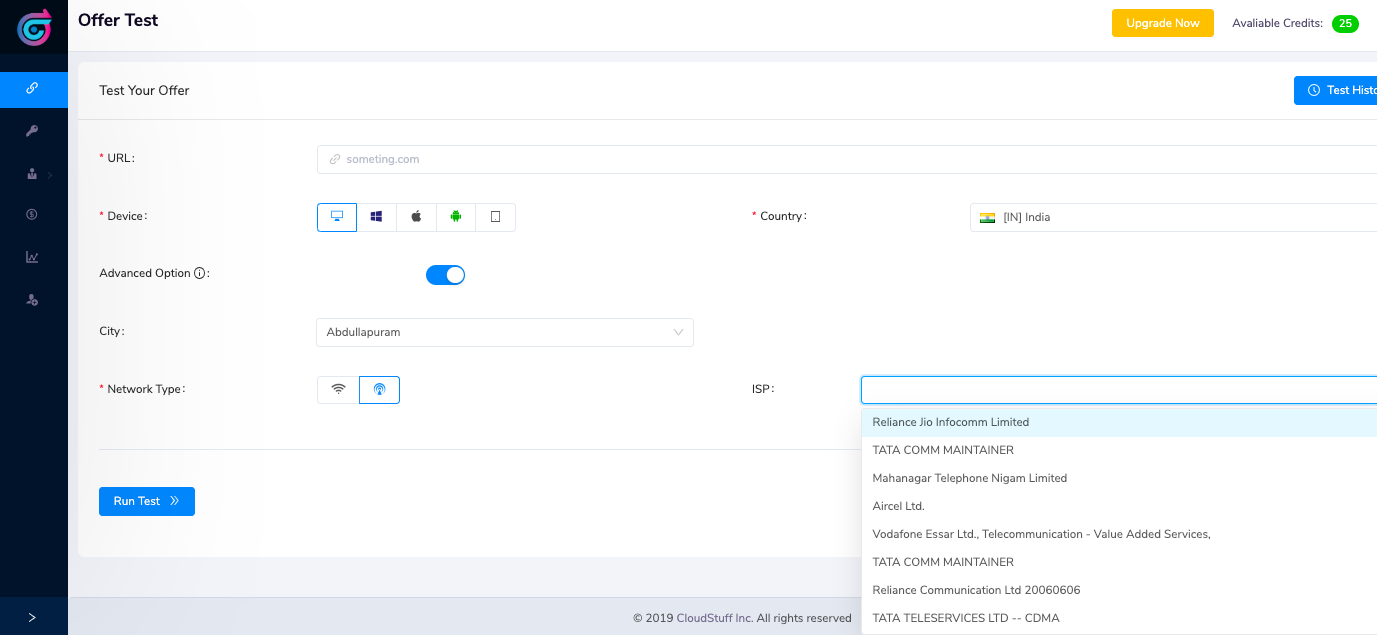Click the info icon next to Advanced Option
The image size is (1377, 635).
(199, 273)
